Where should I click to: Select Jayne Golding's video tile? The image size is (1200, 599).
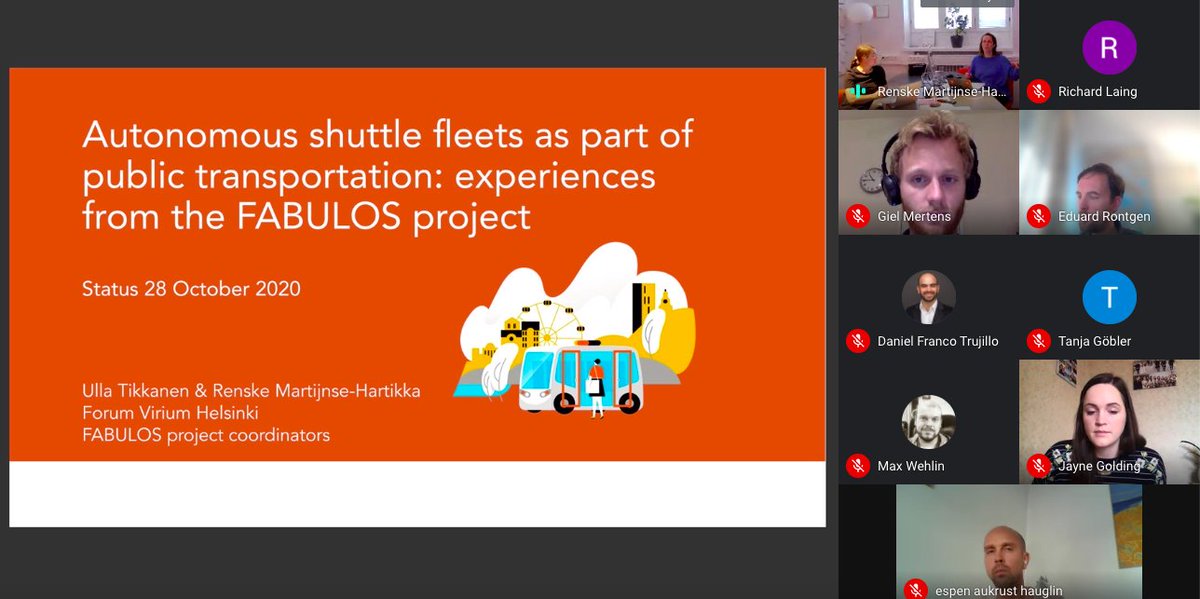click(x=1109, y=422)
